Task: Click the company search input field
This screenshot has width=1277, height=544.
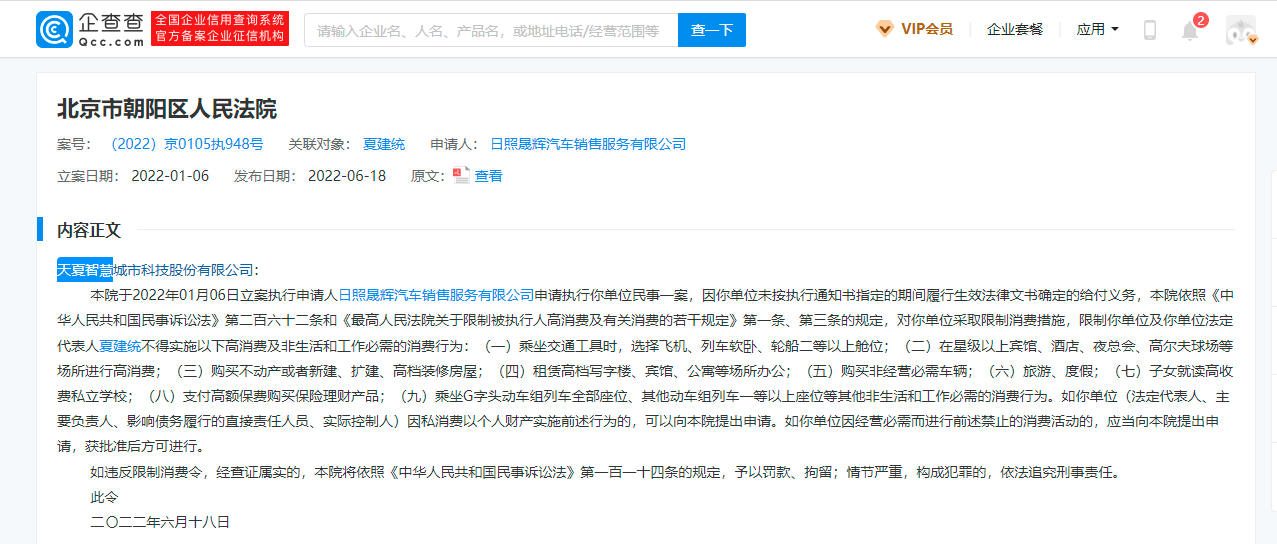Action: point(491,30)
